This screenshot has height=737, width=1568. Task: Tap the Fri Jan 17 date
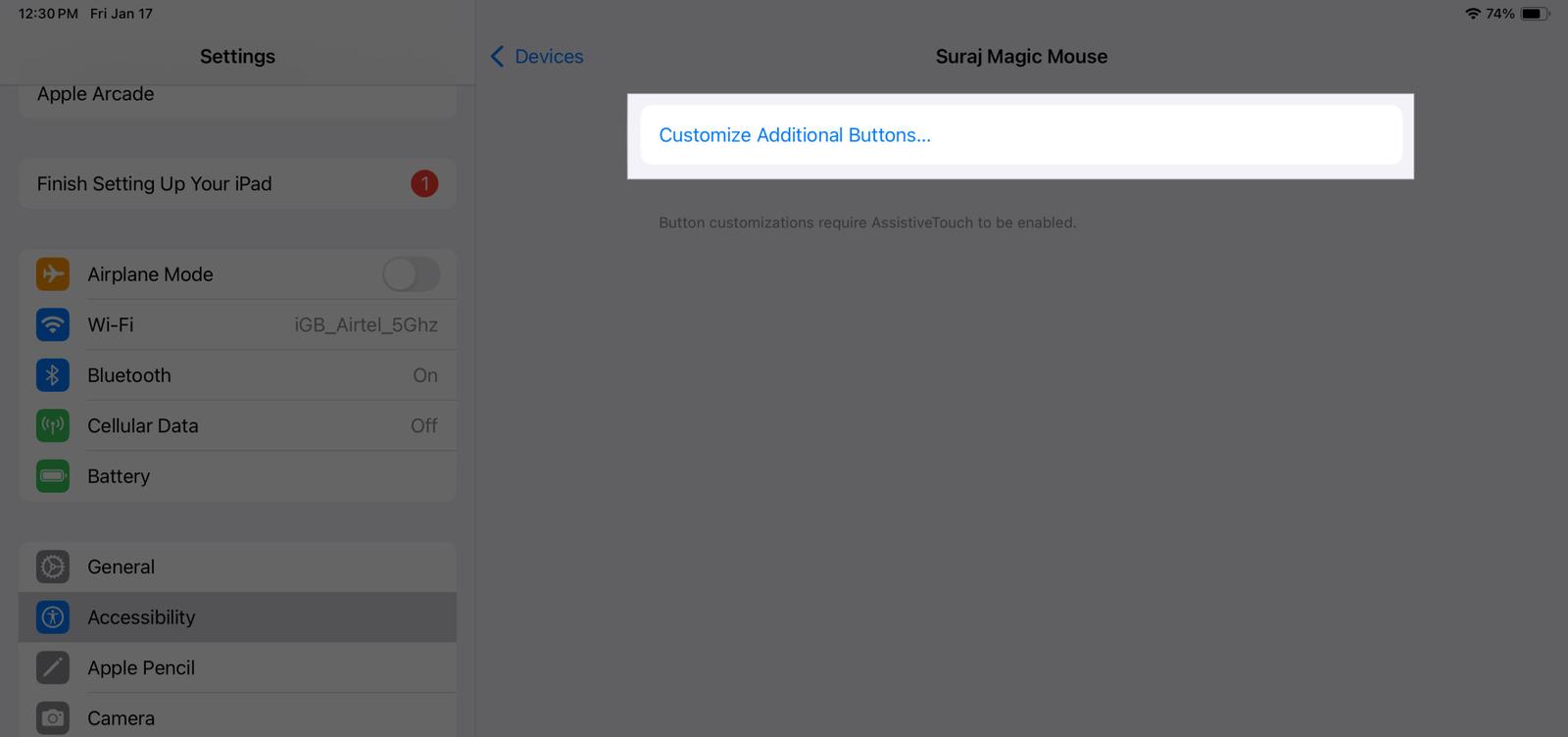(122, 14)
